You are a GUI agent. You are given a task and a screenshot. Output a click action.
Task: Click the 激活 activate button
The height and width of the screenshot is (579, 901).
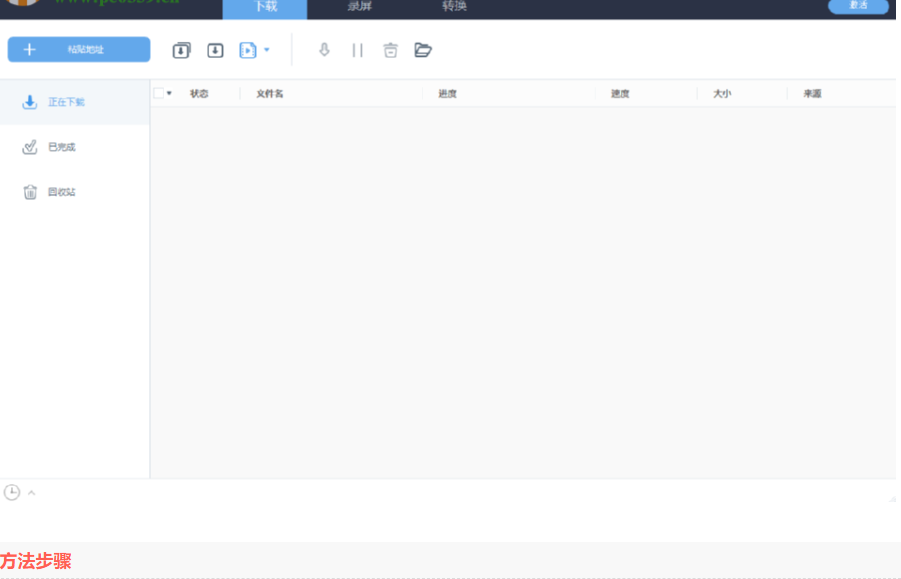858,6
